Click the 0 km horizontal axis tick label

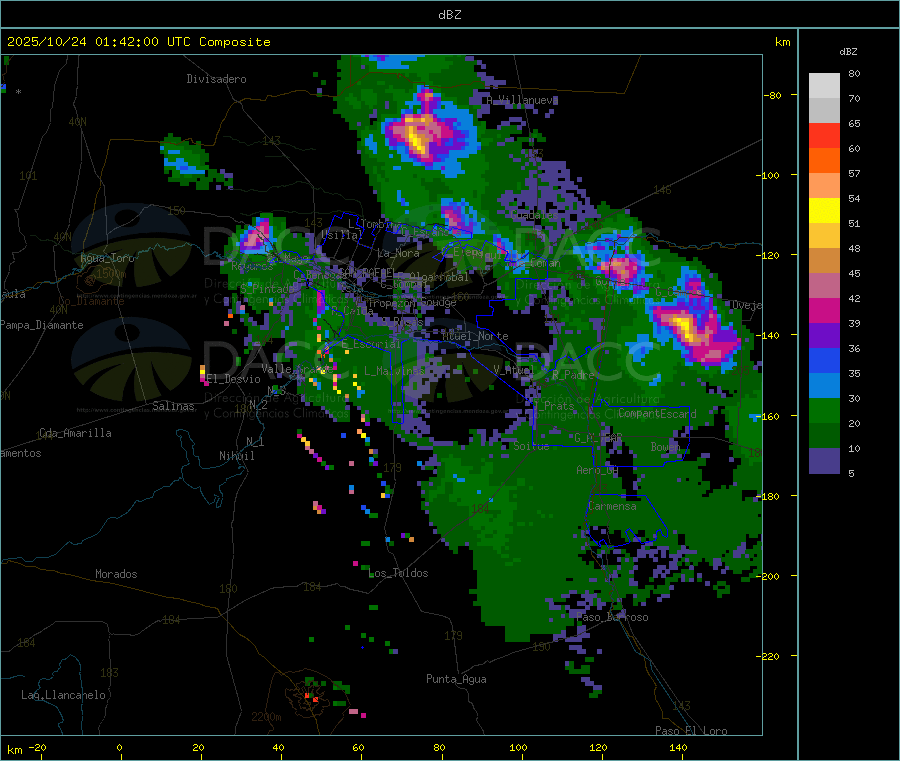click(x=119, y=748)
